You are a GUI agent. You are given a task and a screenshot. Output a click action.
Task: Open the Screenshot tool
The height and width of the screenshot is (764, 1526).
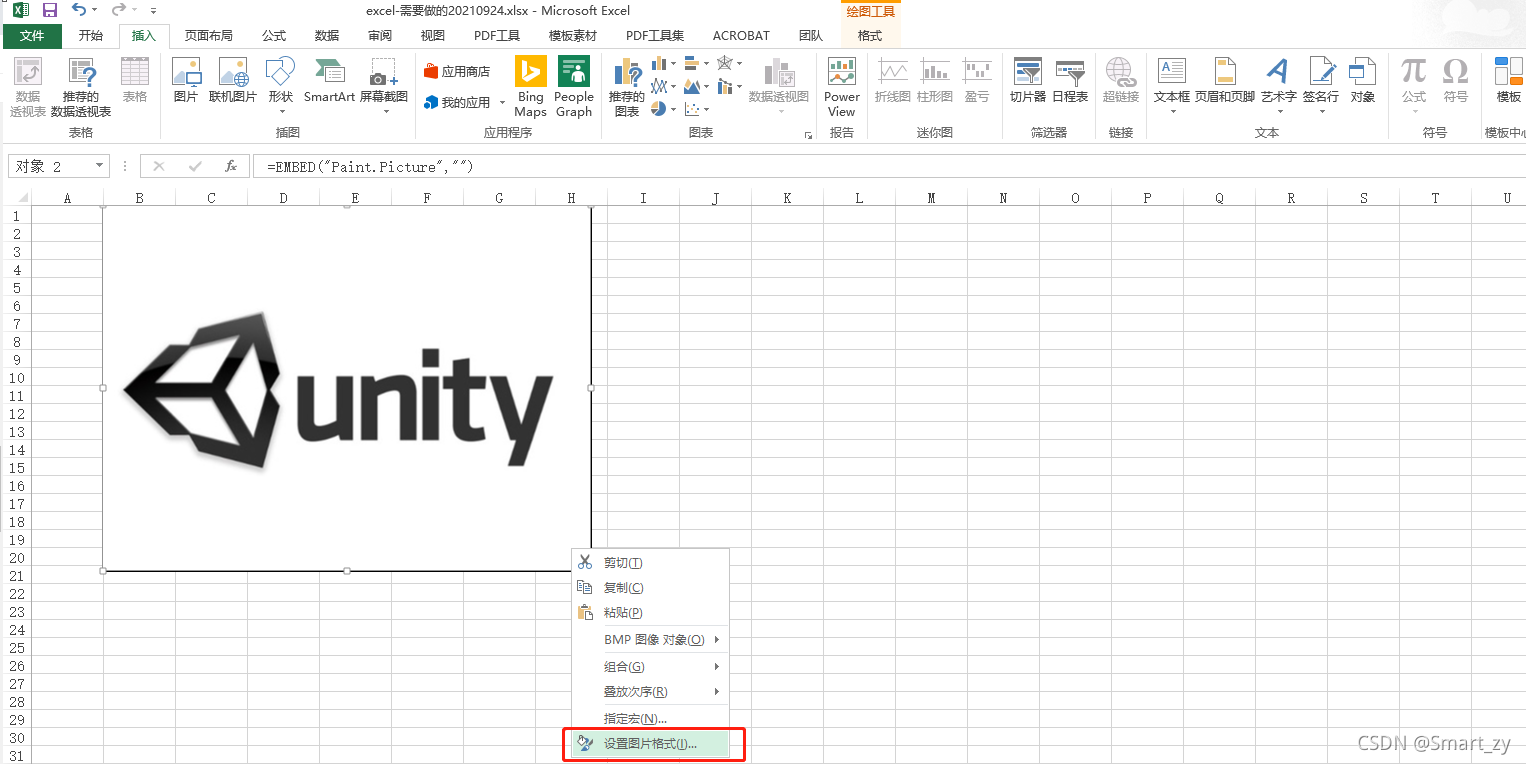click(384, 85)
